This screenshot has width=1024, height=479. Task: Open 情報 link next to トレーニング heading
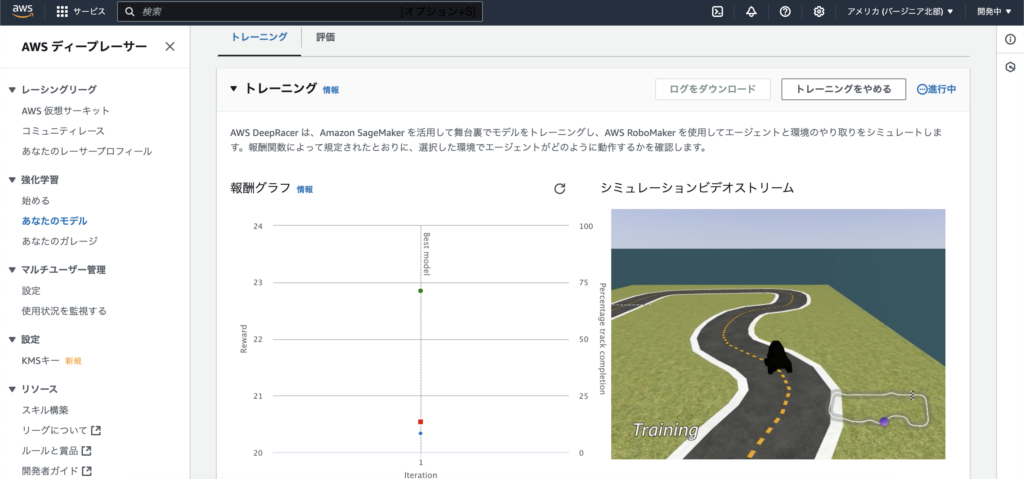[330, 90]
